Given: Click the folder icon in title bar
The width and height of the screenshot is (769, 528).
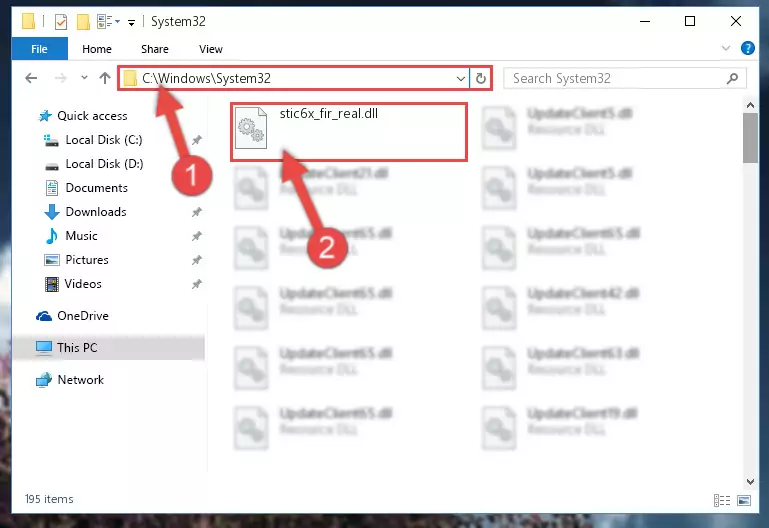Looking at the screenshot, I should coord(28,22).
